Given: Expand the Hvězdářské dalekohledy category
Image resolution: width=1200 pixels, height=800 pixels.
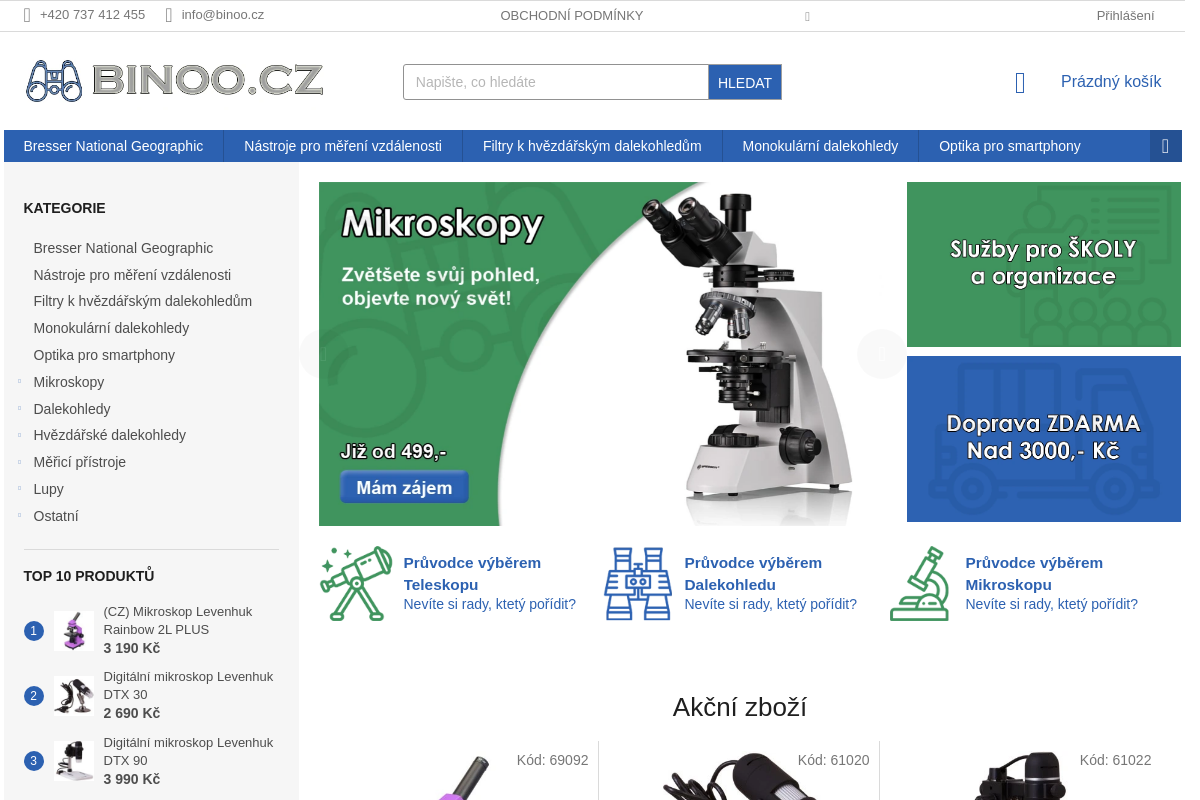Looking at the screenshot, I should (17, 435).
